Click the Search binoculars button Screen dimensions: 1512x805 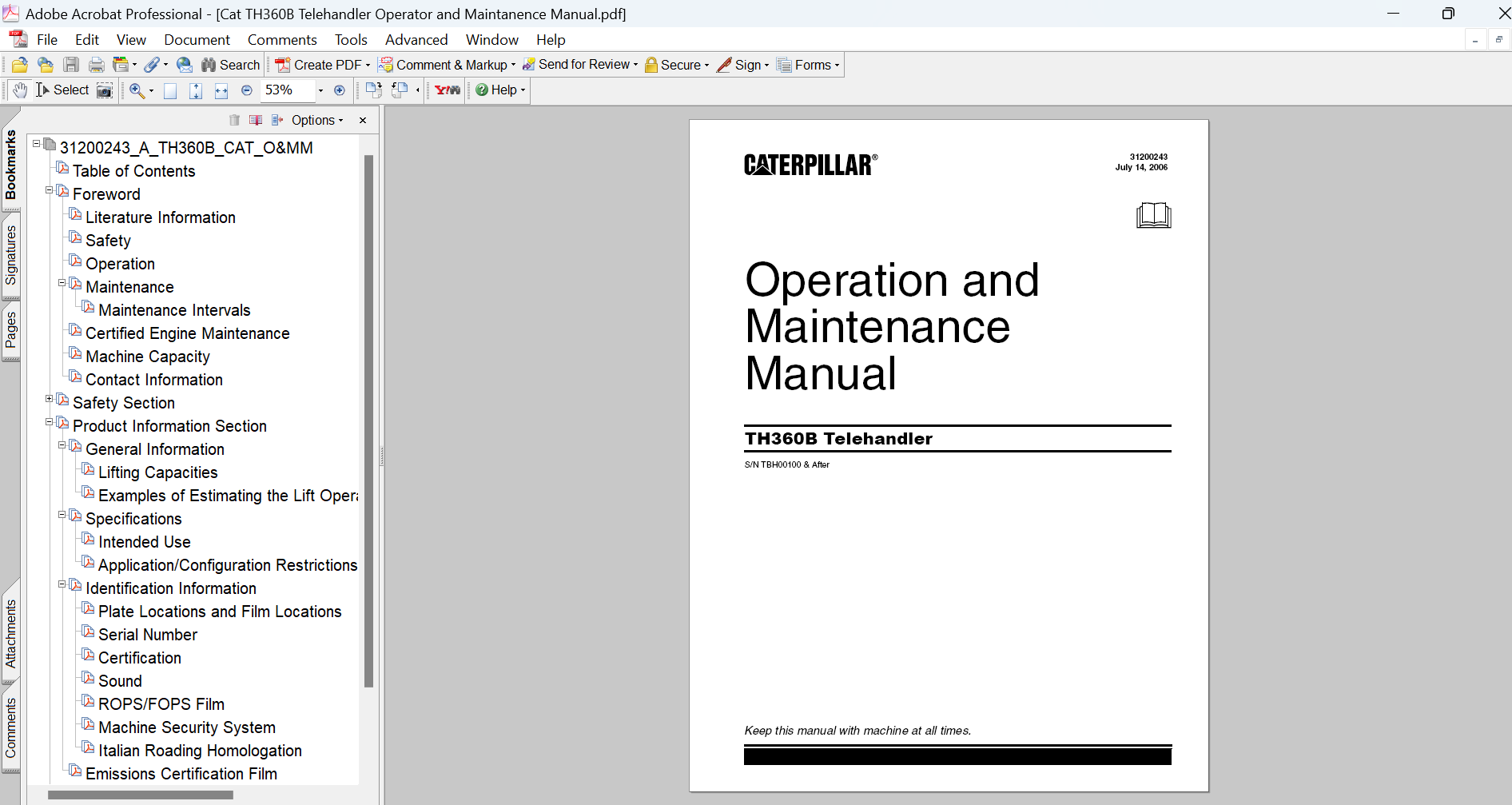point(231,65)
